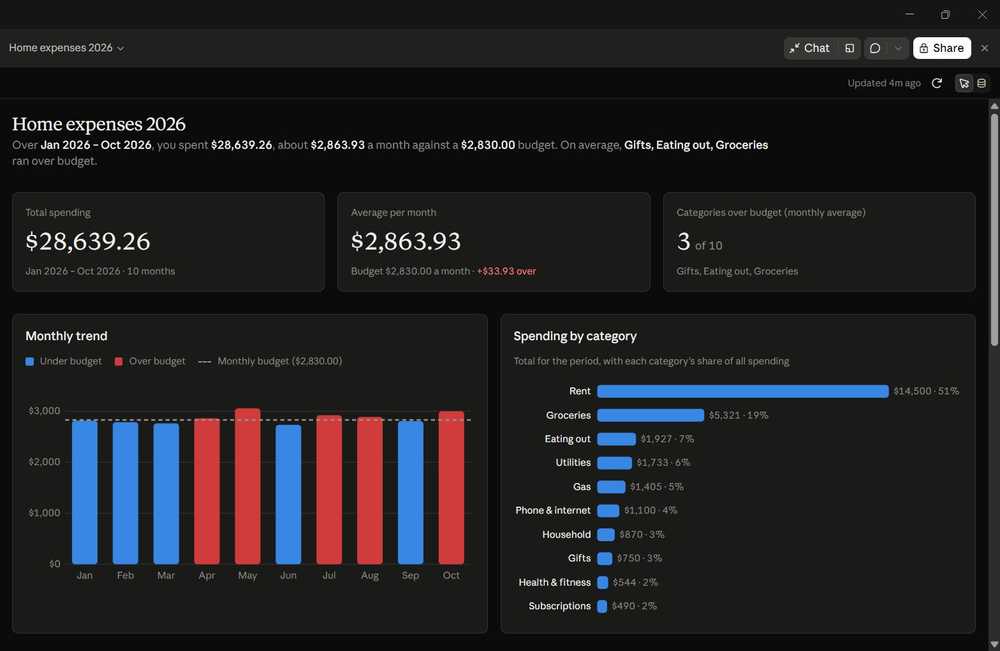Click the Phone & internet category label

pos(553,510)
